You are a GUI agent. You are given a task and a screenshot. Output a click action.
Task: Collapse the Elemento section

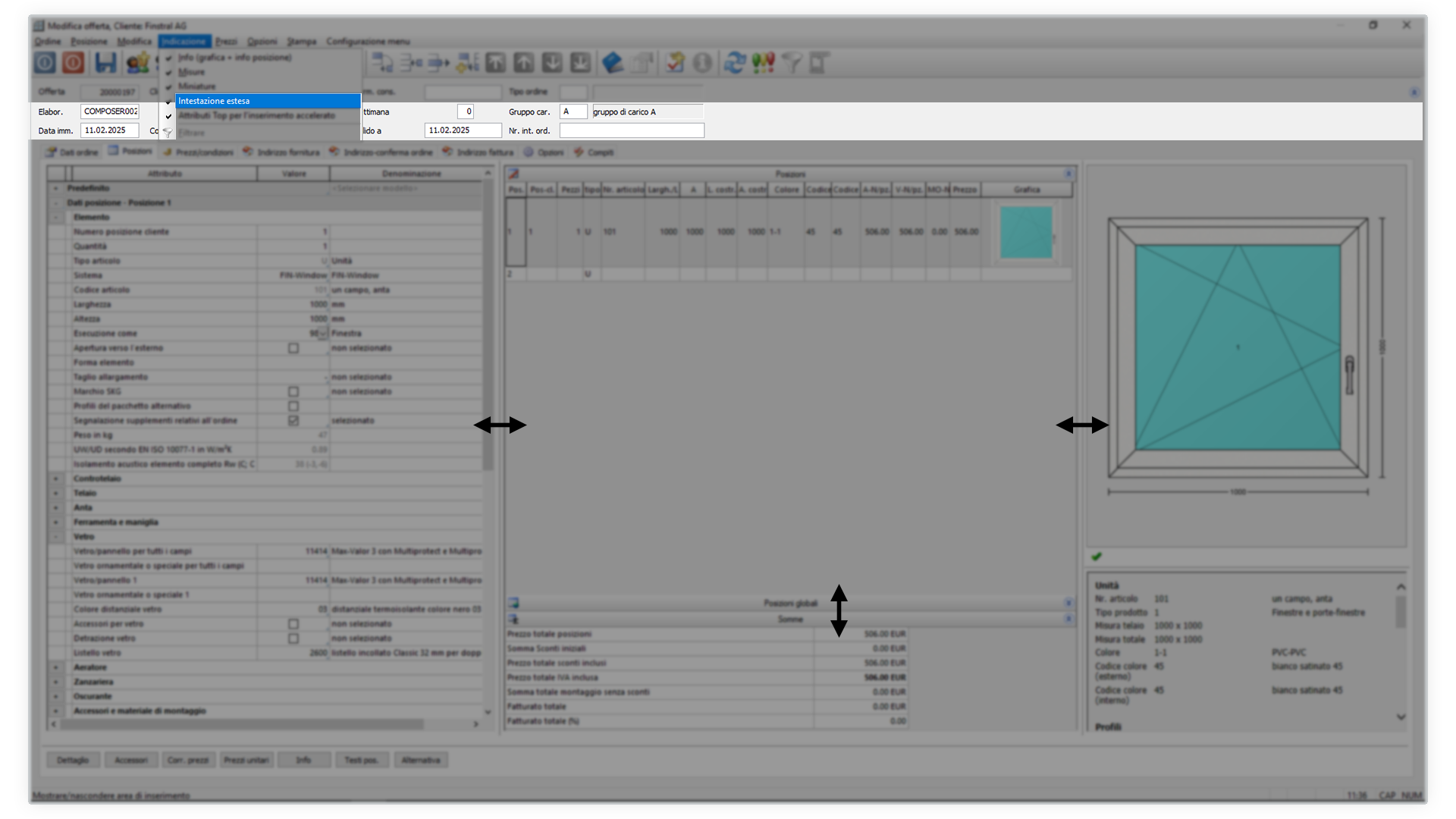pos(56,217)
